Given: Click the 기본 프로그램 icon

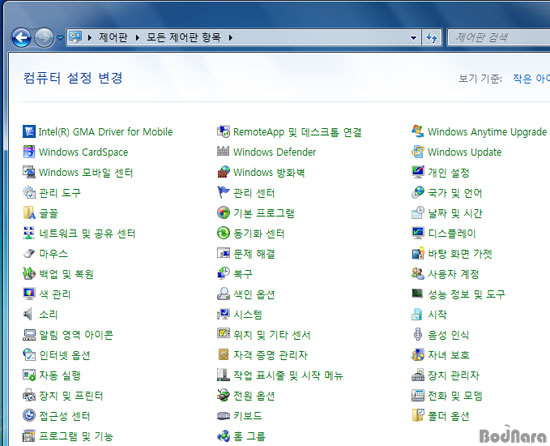Looking at the screenshot, I should click(223, 213).
